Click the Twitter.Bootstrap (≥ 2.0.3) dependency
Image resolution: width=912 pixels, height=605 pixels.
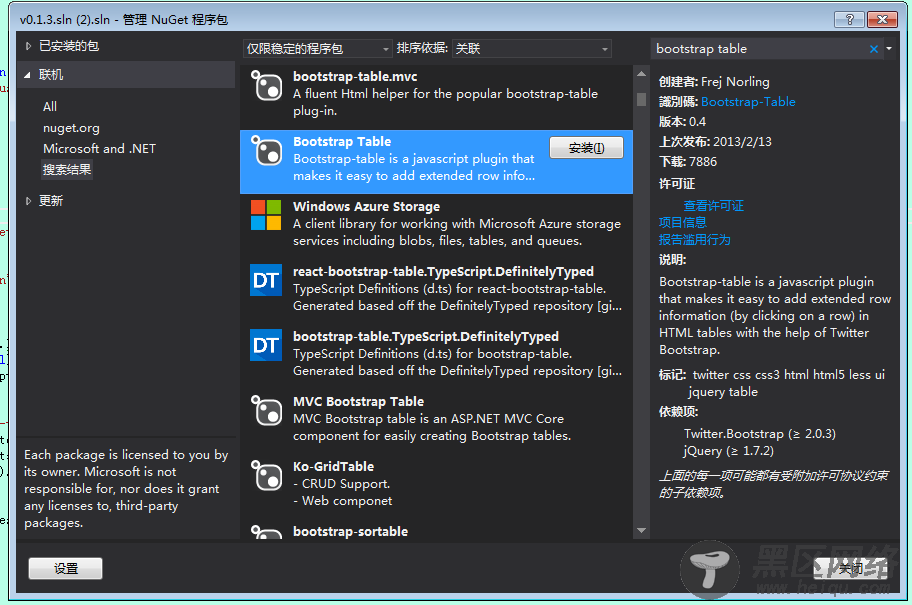pyautogui.click(x=760, y=434)
